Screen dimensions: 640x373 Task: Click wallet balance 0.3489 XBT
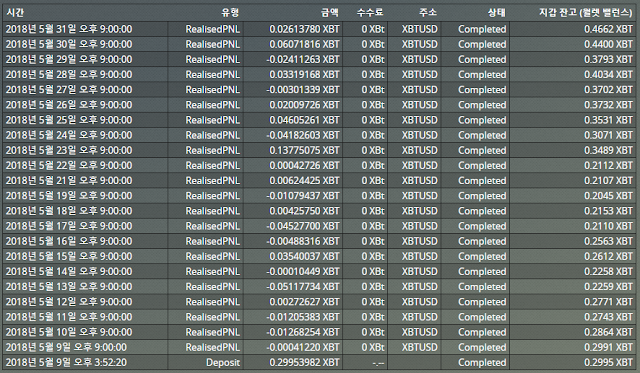click(x=609, y=150)
